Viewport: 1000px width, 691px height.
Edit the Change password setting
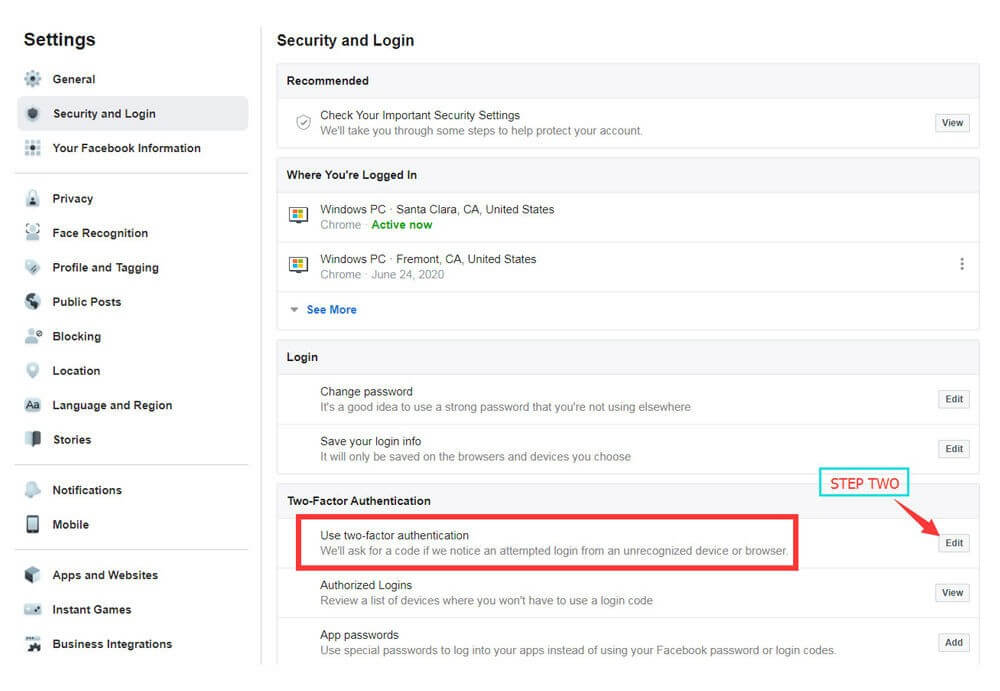(x=953, y=399)
